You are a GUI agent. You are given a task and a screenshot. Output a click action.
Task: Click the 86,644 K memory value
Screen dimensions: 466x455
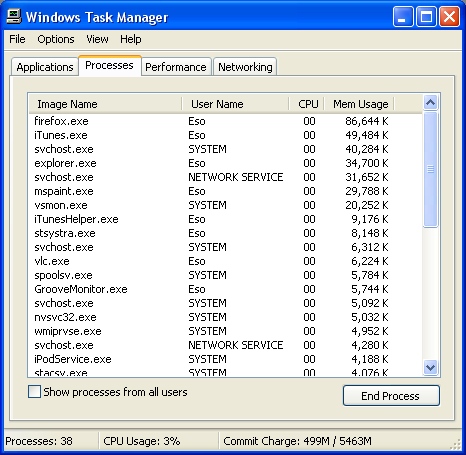click(x=367, y=121)
